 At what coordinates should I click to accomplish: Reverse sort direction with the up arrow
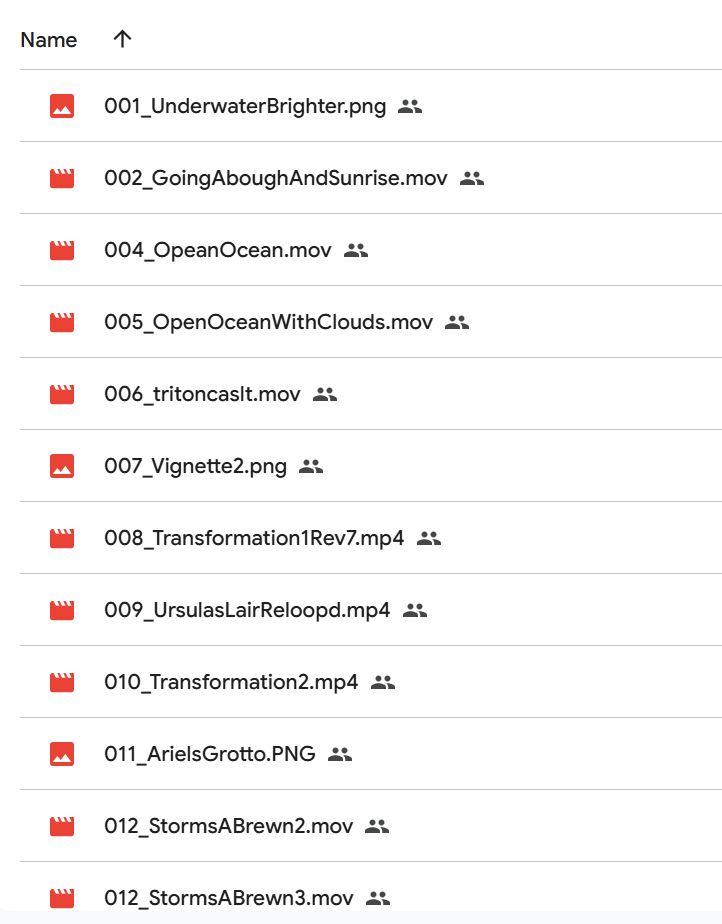(123, 39)
